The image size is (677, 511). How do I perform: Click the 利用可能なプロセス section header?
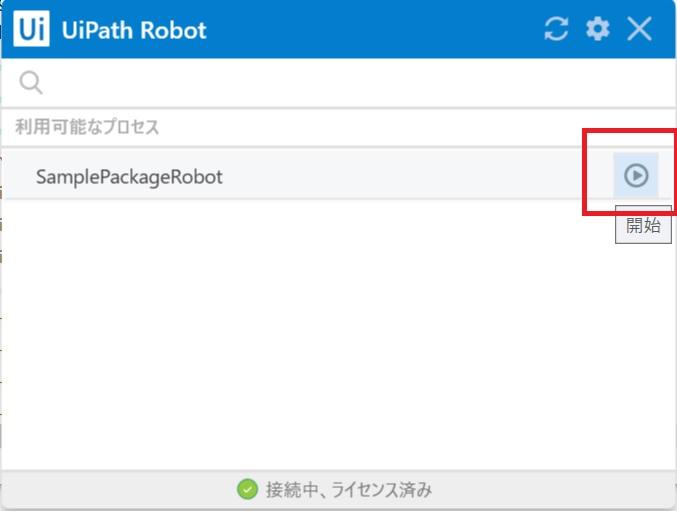(x=87, y=127)
